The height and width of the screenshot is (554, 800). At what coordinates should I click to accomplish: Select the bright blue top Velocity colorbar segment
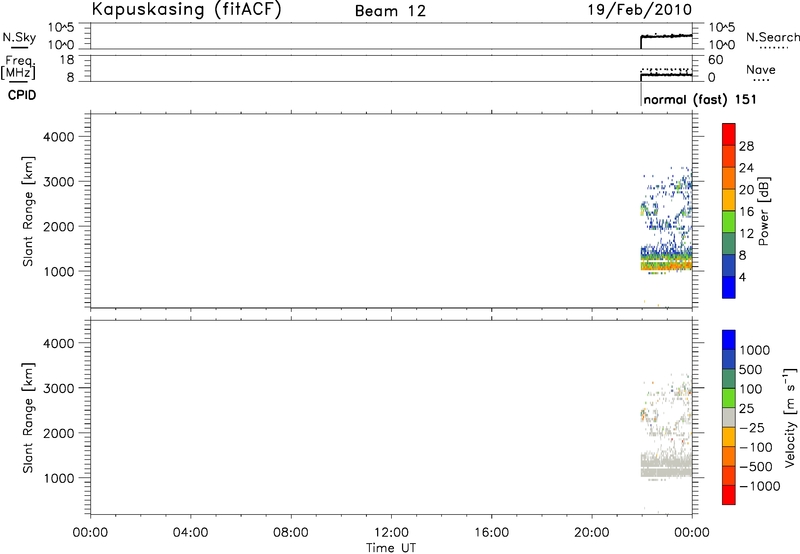pyautogui.click(x=729, y=340)
